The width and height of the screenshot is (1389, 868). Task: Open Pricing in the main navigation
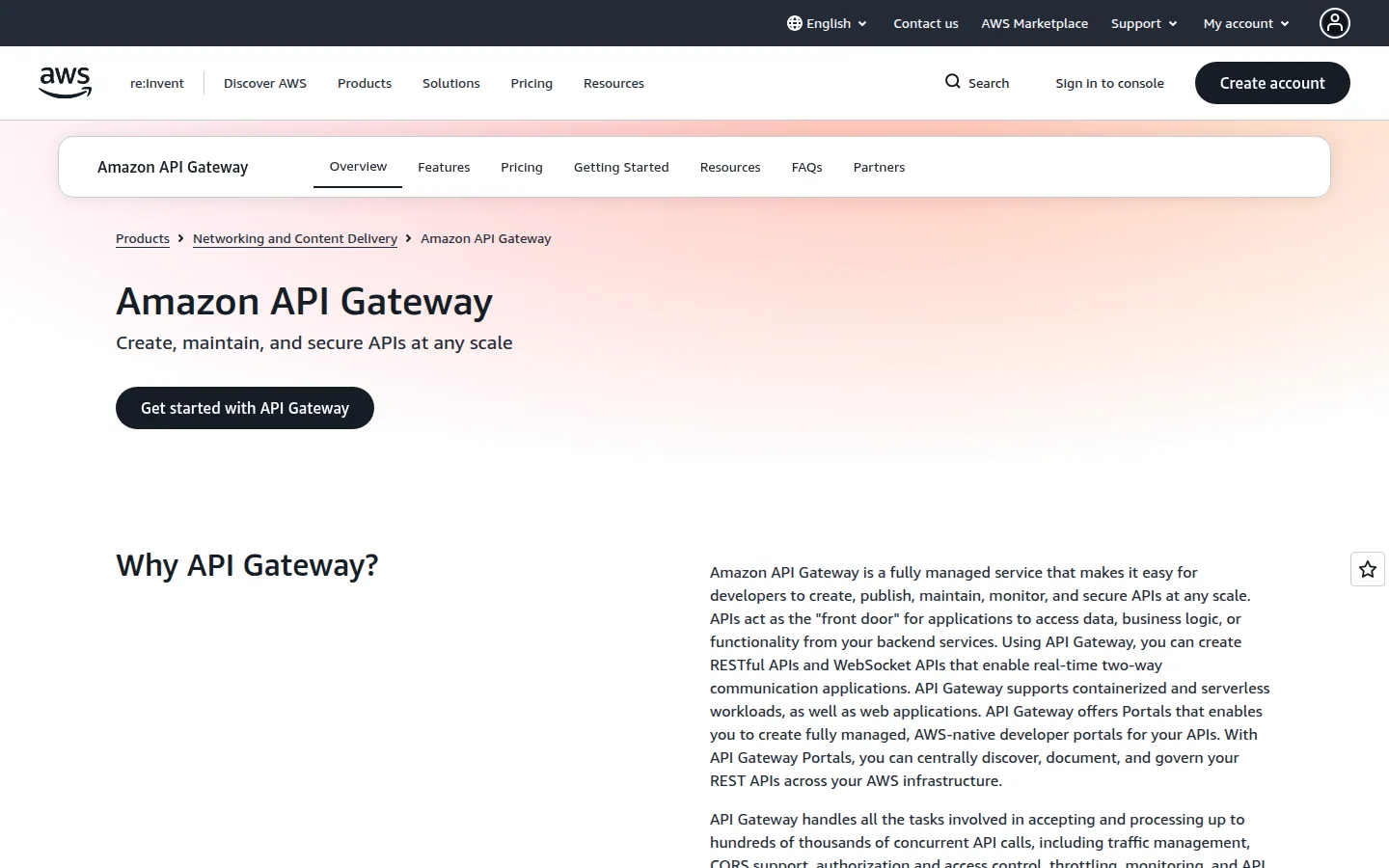click(x=531, y=83)
